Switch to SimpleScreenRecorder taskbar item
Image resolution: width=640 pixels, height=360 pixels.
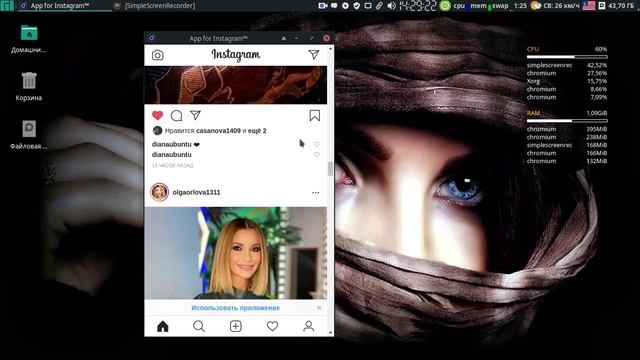[154, 6]
